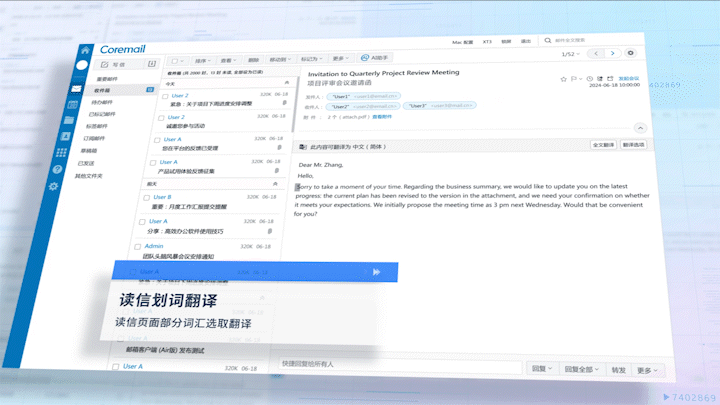The image size is (720, 405).
Task: Open the settings gear in left sidebar
Action: pyautogui.click(x=55, y=186)
